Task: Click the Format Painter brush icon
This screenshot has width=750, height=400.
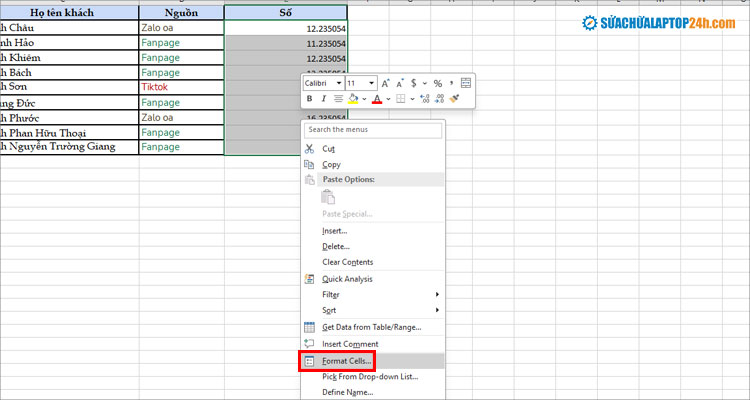Action: (454, 100)
